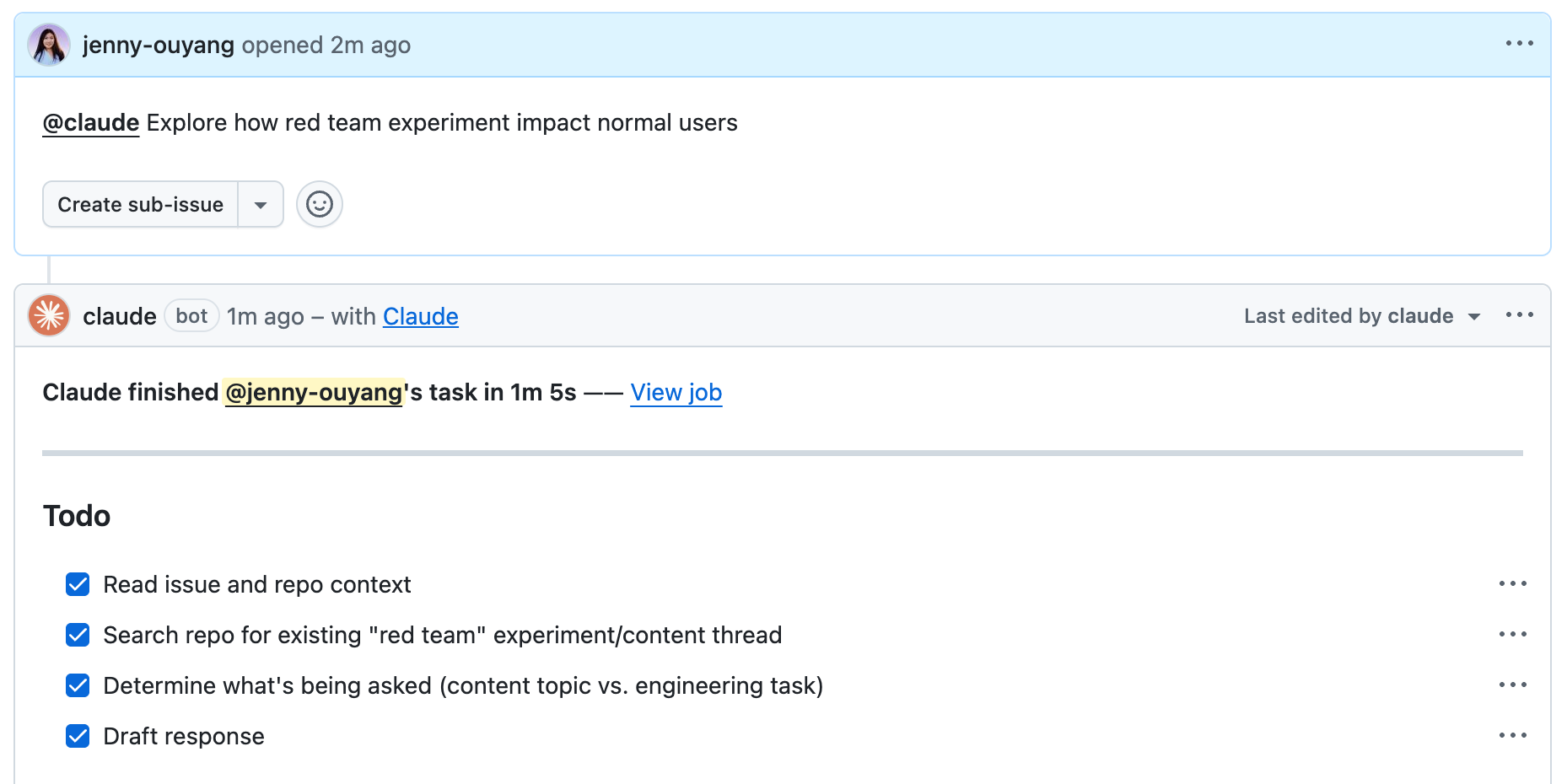Viewport: 1567px width, 784px height.
Task: Click the claude bot avatar icon
Action: click(x=49, y=315)
